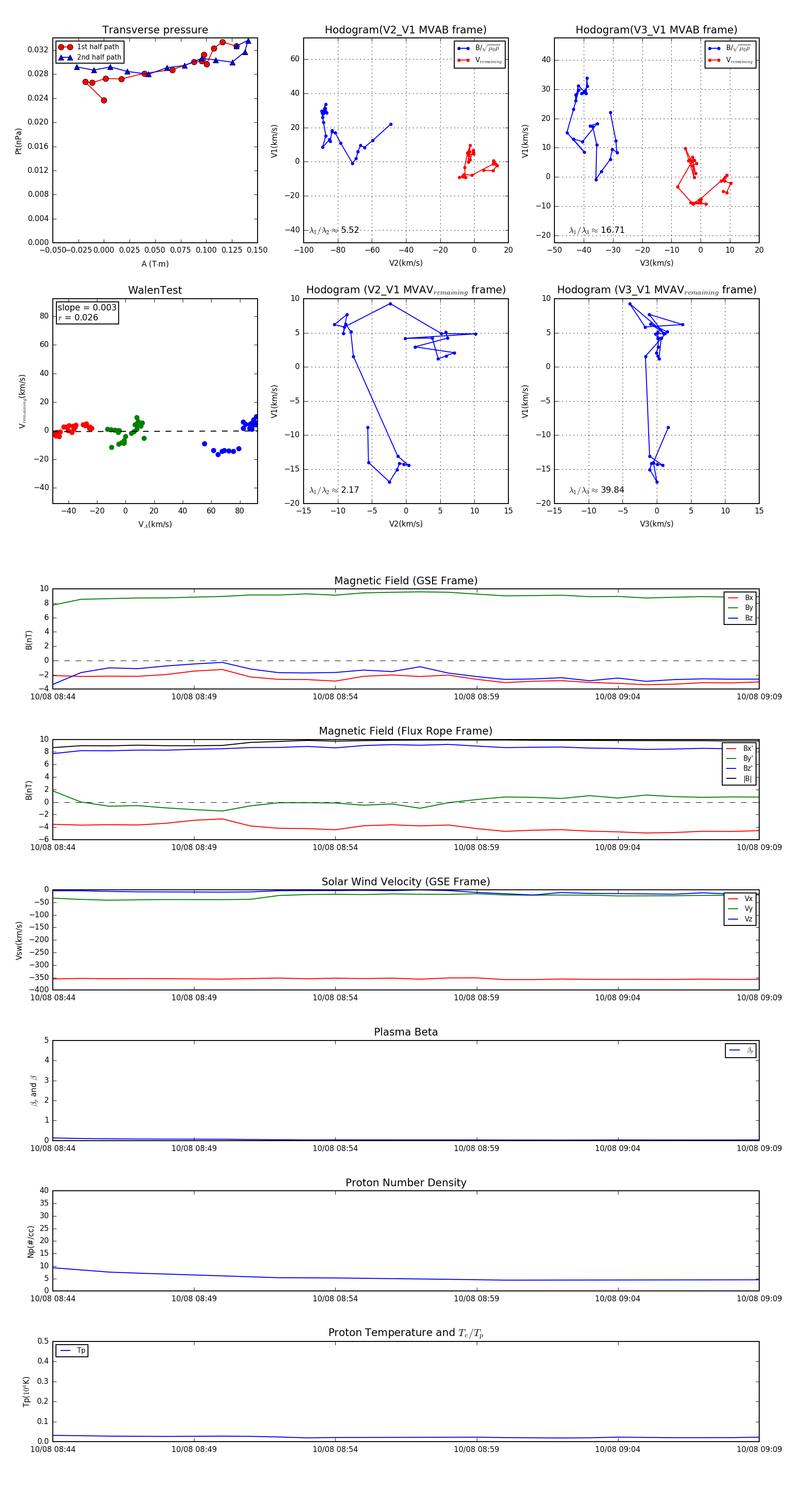The image size is (812, 1489).
Task: Click the 'A (T·m)' x-axis label
Action: [155, 264]
